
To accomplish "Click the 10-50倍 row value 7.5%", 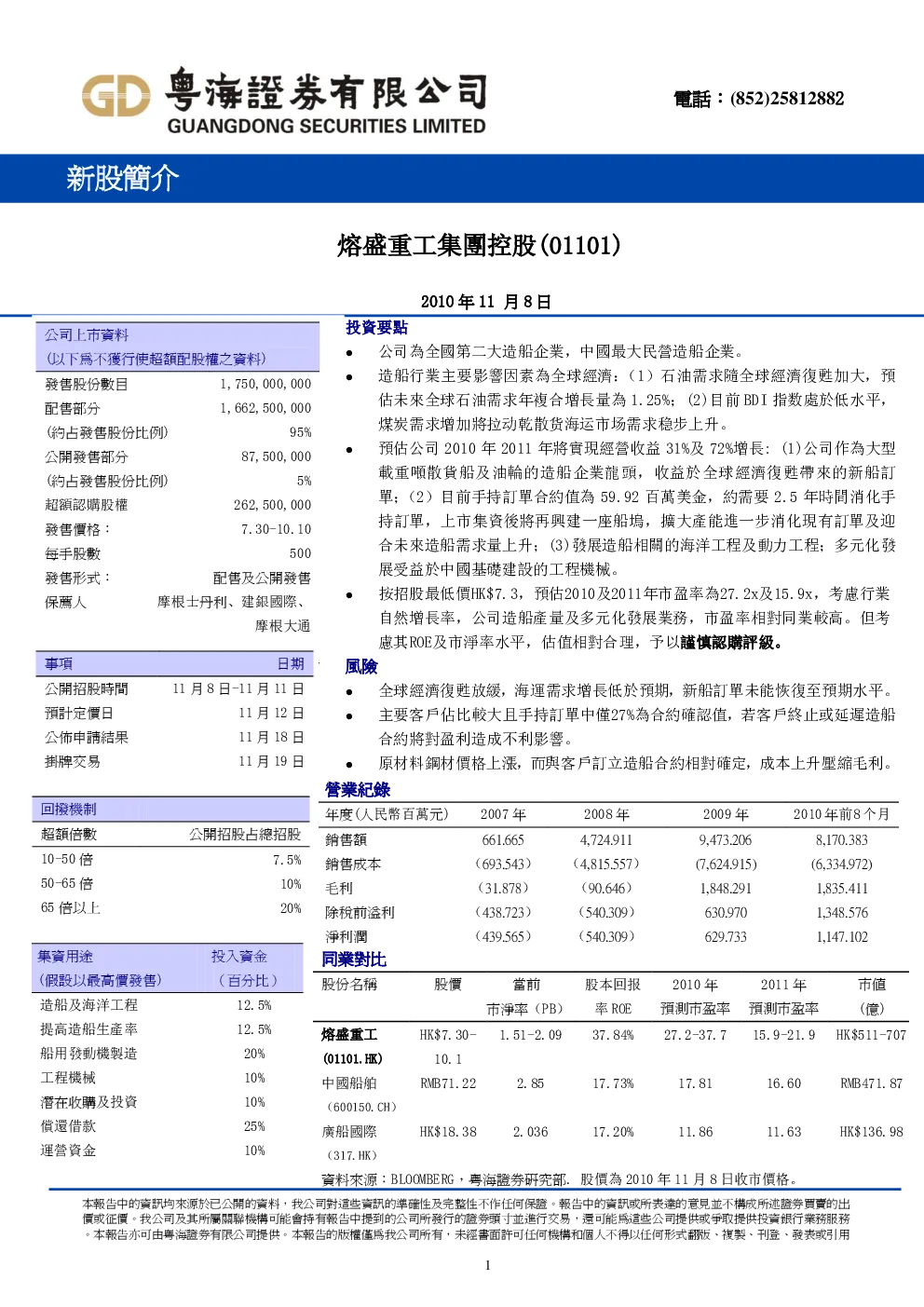I will [x=287, y=860].
